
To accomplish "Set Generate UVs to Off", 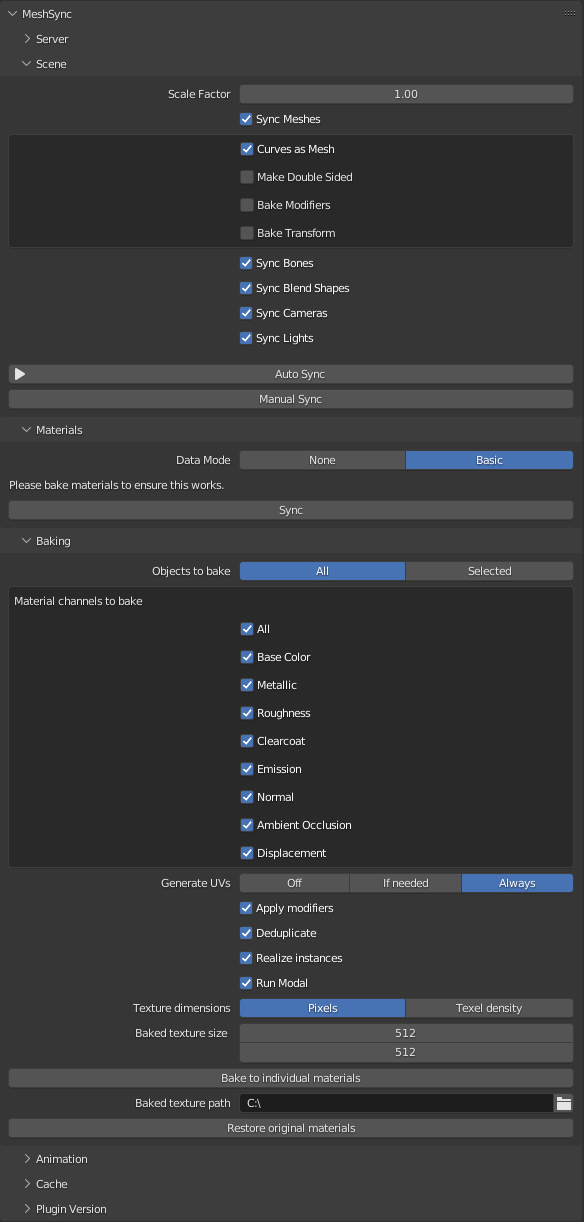I will [x=294, y=883].
